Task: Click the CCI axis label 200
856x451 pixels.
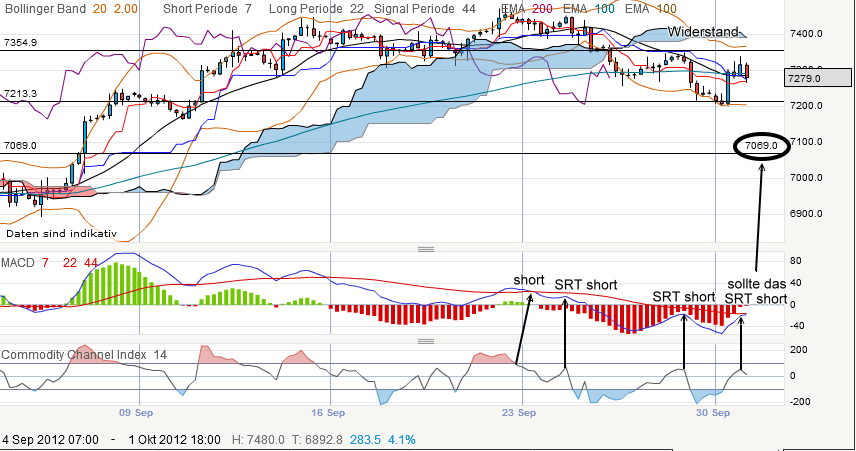Action: tap(799, 349)
